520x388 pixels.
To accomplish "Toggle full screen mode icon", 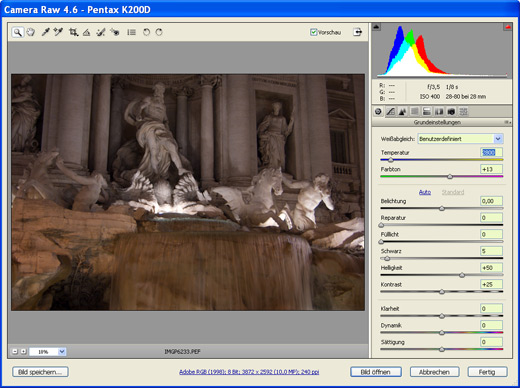I will click(357, 32).
